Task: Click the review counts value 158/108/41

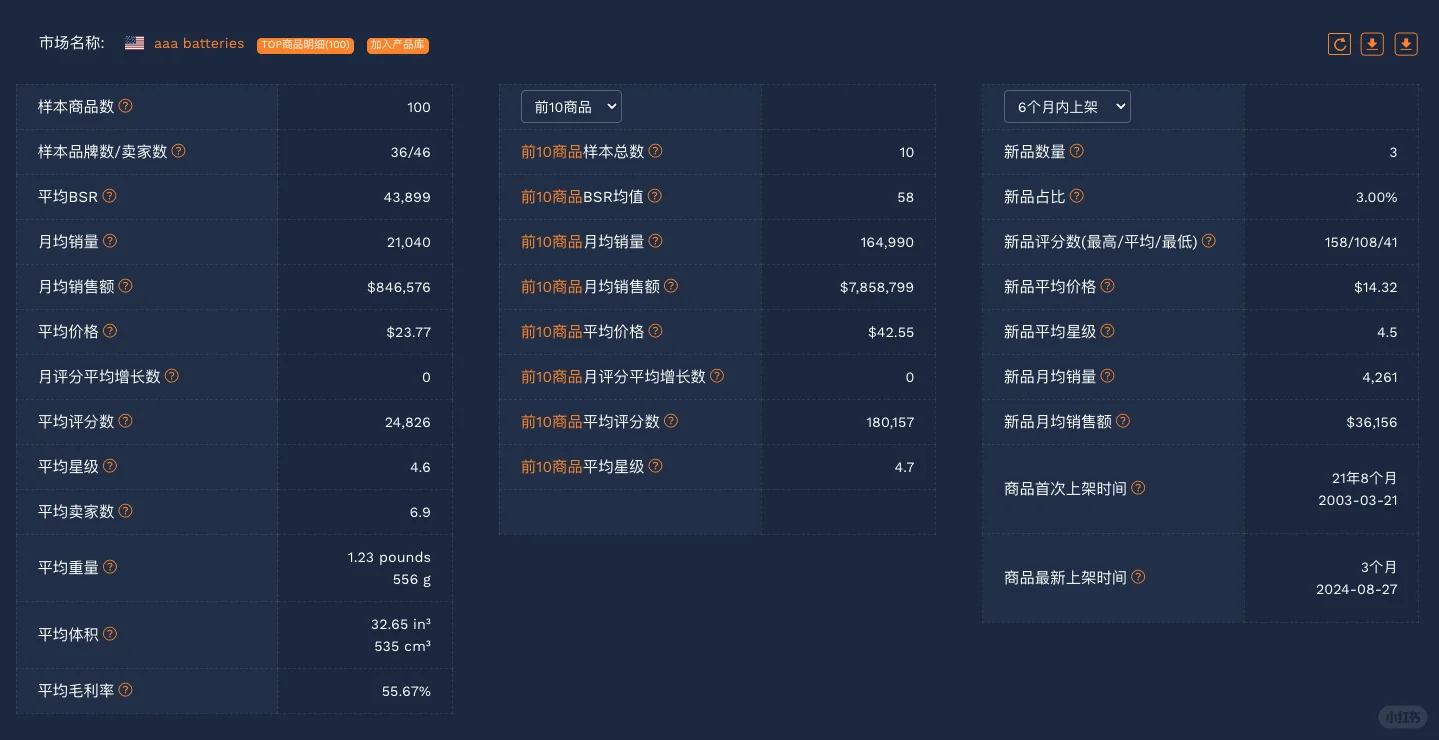Action: [1359, 242]
